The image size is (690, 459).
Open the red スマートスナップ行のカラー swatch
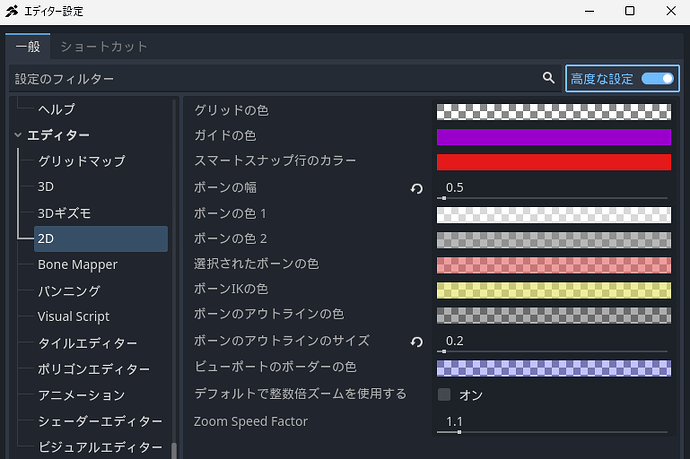pyautogui.click(x=554, y=162)
